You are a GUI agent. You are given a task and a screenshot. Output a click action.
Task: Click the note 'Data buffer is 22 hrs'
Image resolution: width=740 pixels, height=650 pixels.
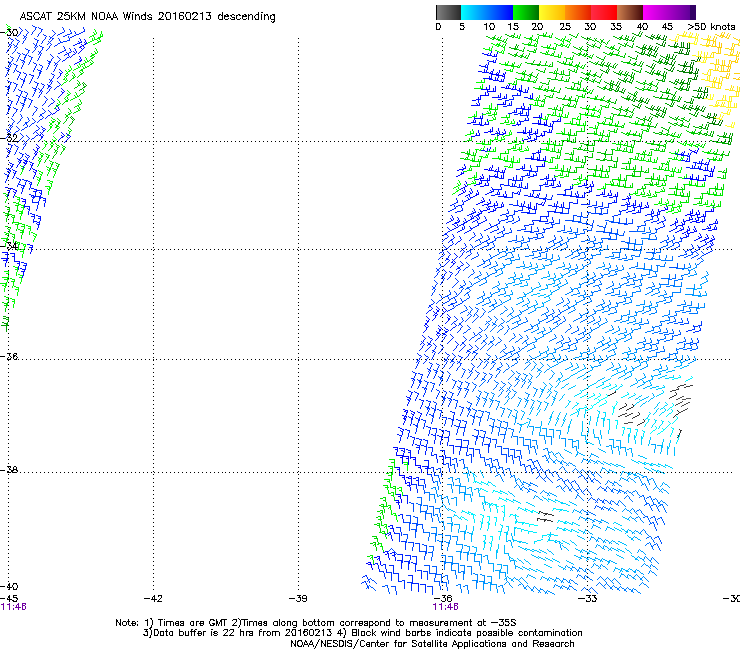coord(204,633)
